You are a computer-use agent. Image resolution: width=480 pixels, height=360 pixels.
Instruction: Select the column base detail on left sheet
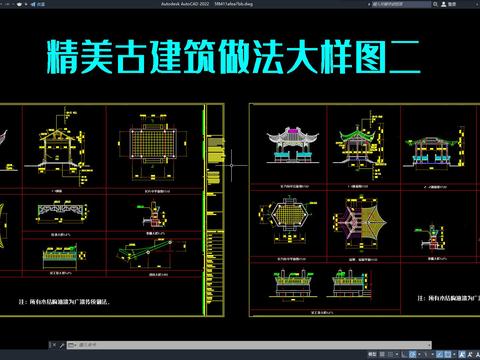click(153, 214)
